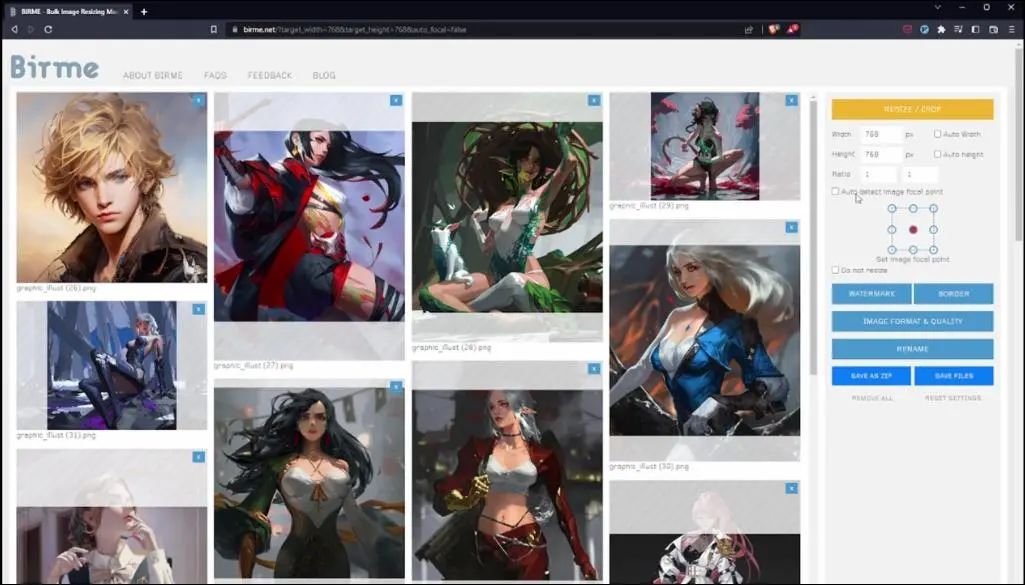
Task: Click the Birme logo
Action: point(55,67)
